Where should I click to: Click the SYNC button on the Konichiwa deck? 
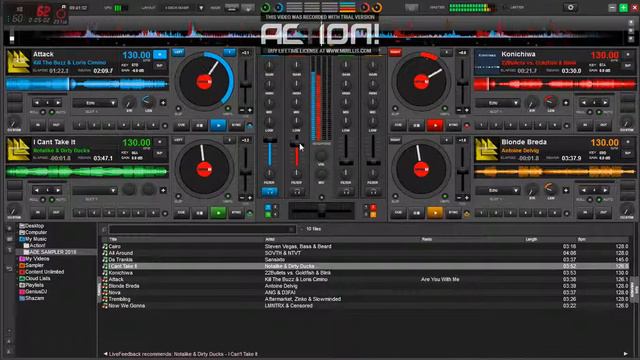pyautogui.click(x=453, y=125)
